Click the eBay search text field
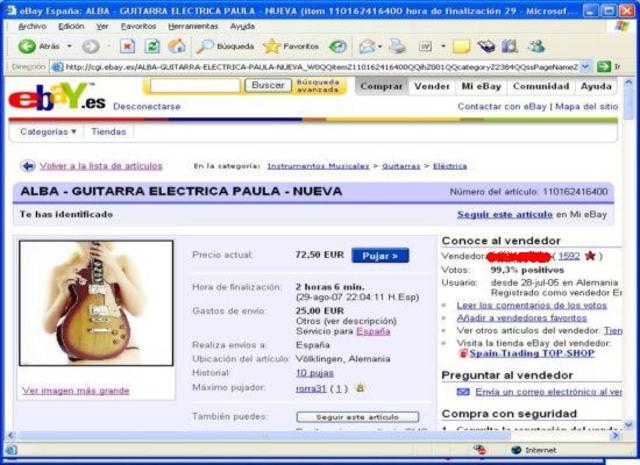Screen dimensions: 640x465 click(195, 86)
